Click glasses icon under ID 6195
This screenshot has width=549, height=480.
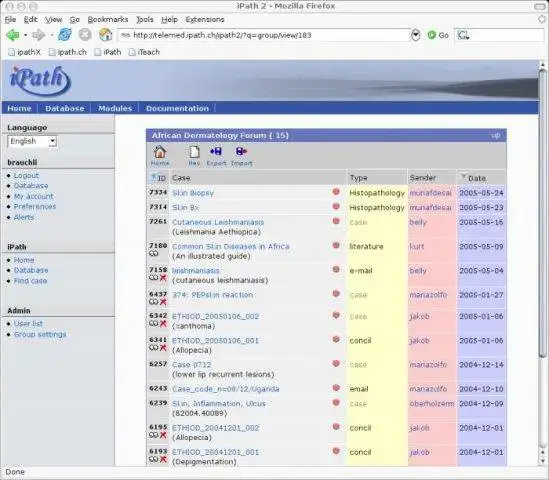coord(154,435)
